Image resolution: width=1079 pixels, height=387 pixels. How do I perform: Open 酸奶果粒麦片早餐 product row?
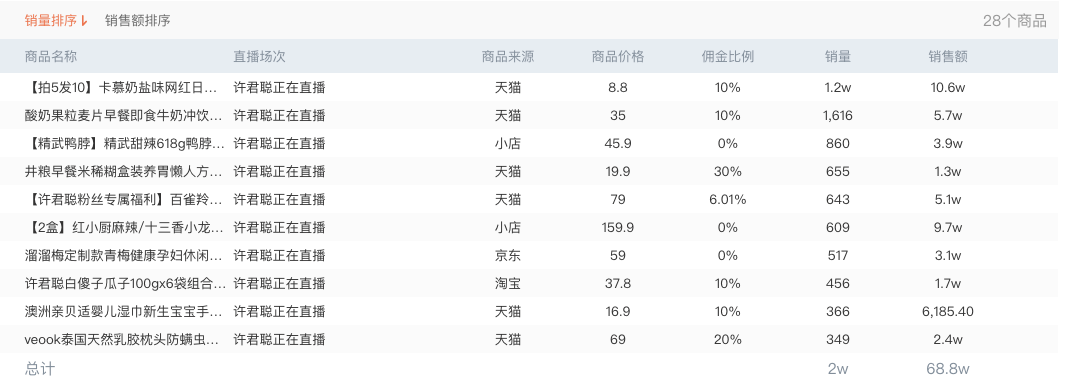click(125, 116)
